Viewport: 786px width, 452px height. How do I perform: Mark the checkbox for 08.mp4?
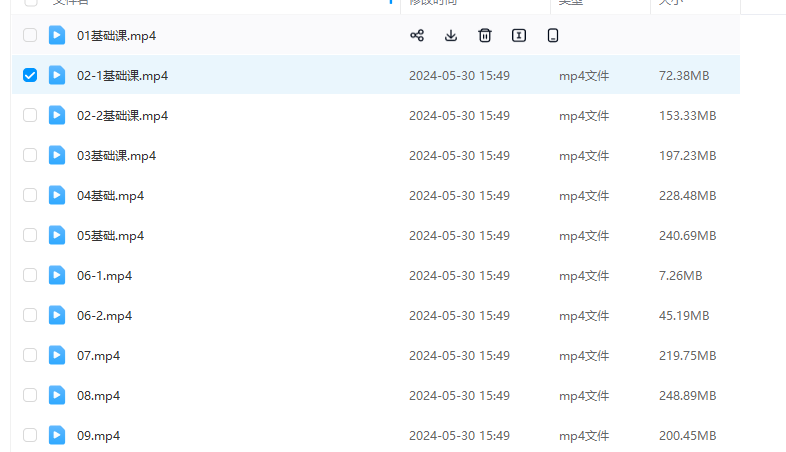[30, 396]
